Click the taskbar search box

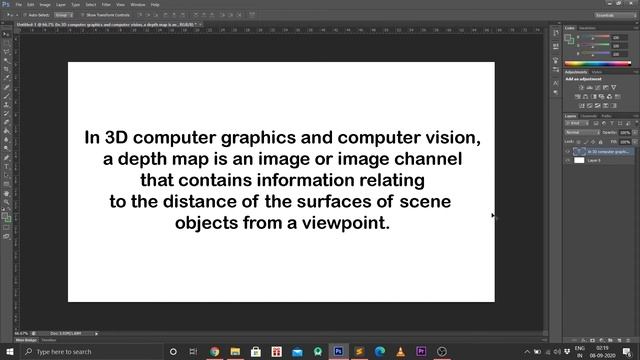pos(91,351)
